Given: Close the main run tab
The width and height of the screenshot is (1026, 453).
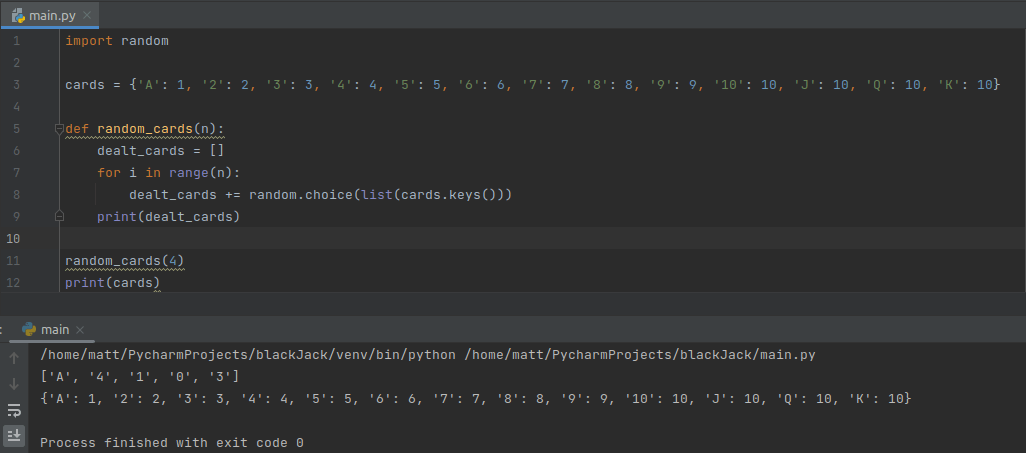Looking at the screenshot, I should [x=80, y=330].
